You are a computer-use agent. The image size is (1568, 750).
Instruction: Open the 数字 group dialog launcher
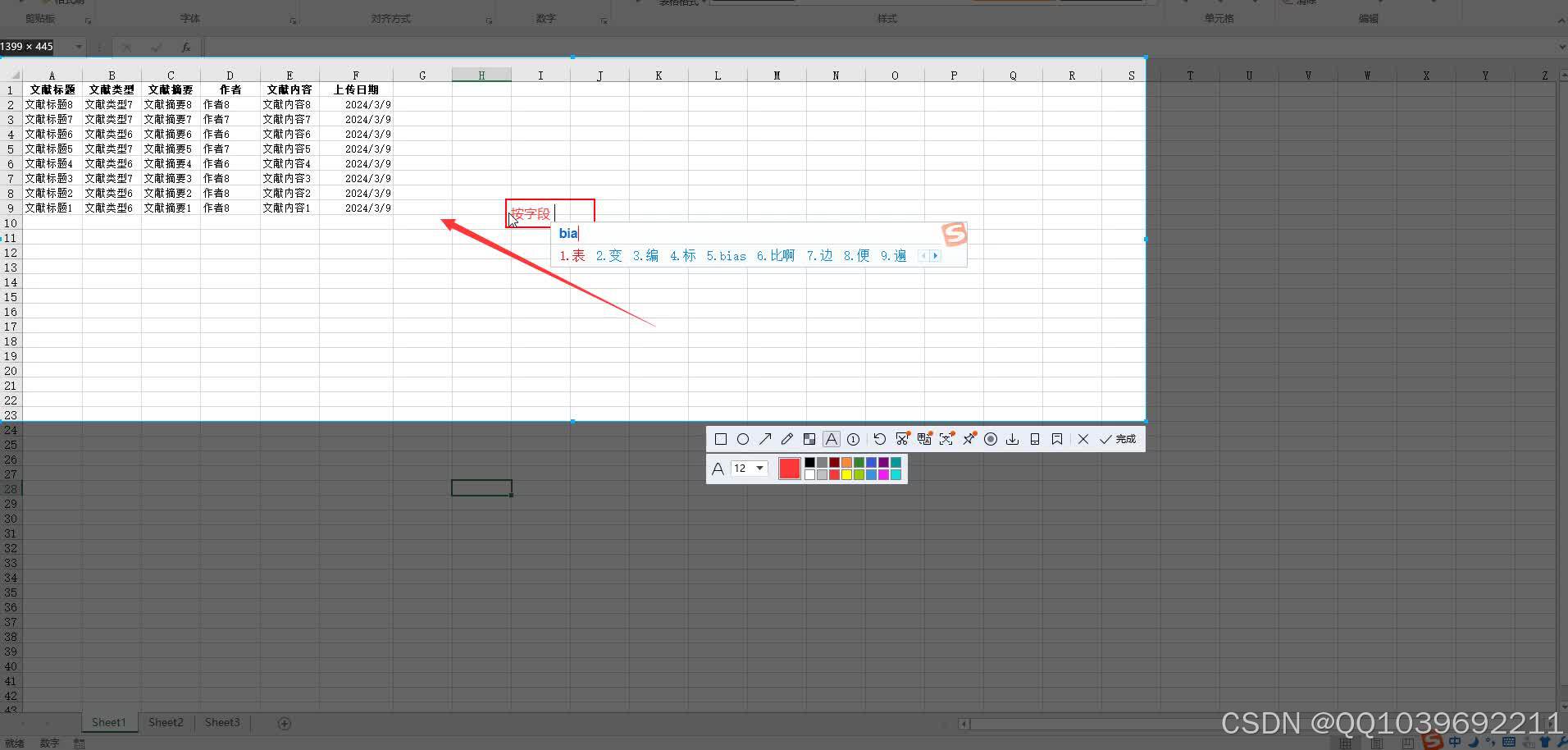pos(604,21)
